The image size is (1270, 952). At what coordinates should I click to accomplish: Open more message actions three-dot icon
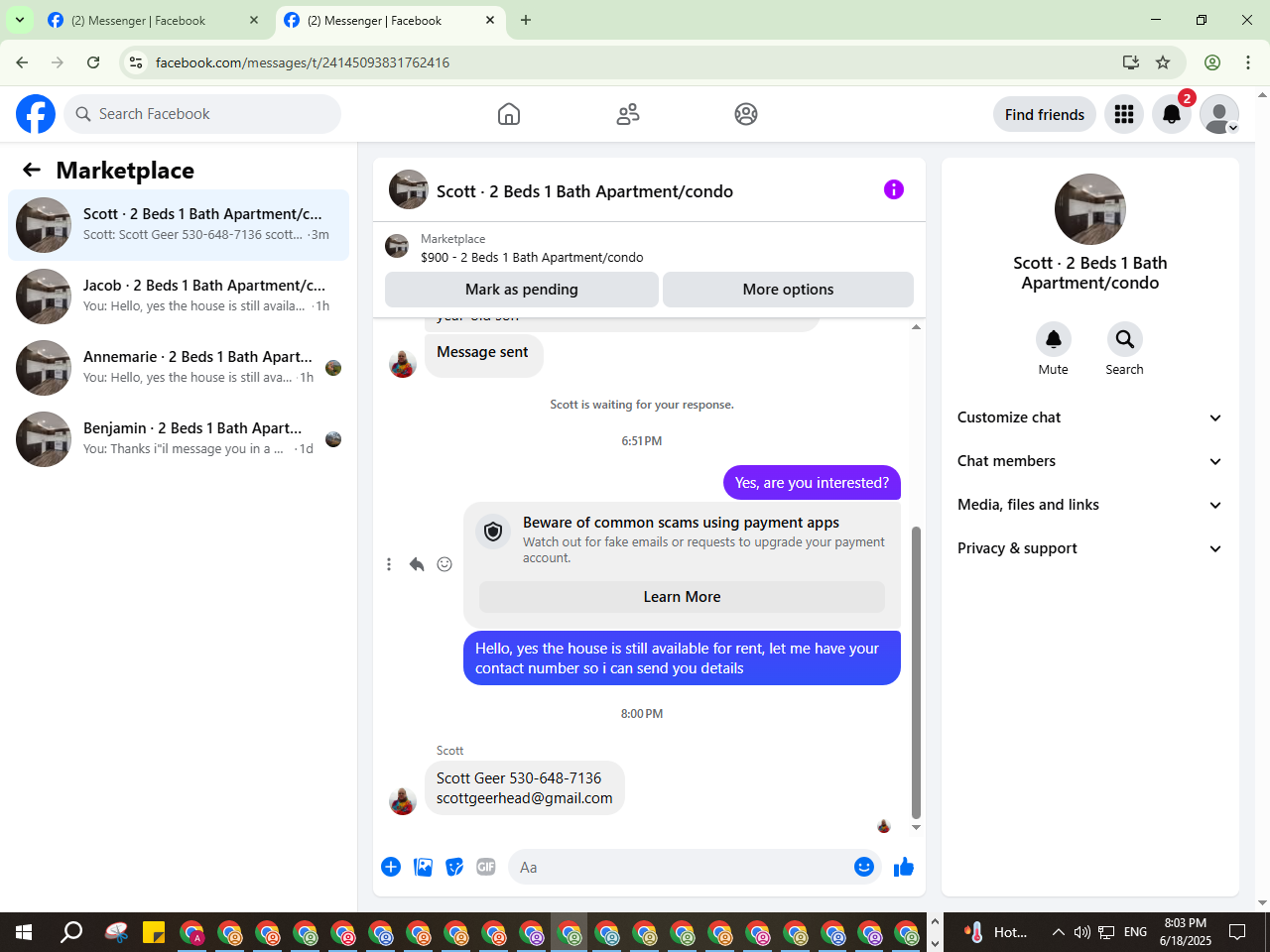click(389, 564)
